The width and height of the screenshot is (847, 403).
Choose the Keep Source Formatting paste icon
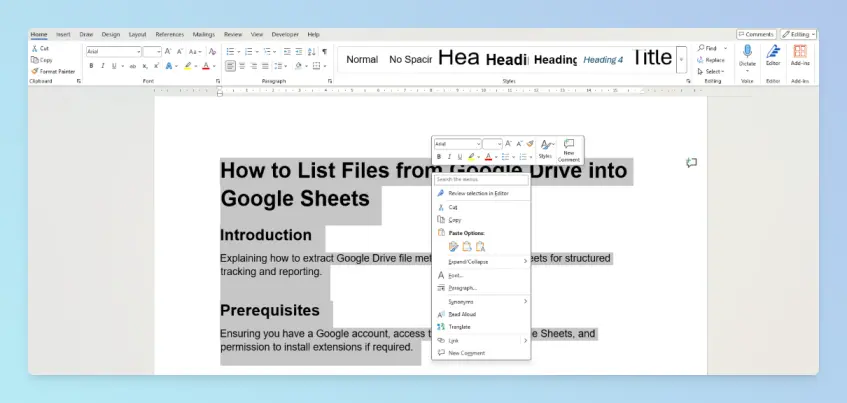point(453,246)
